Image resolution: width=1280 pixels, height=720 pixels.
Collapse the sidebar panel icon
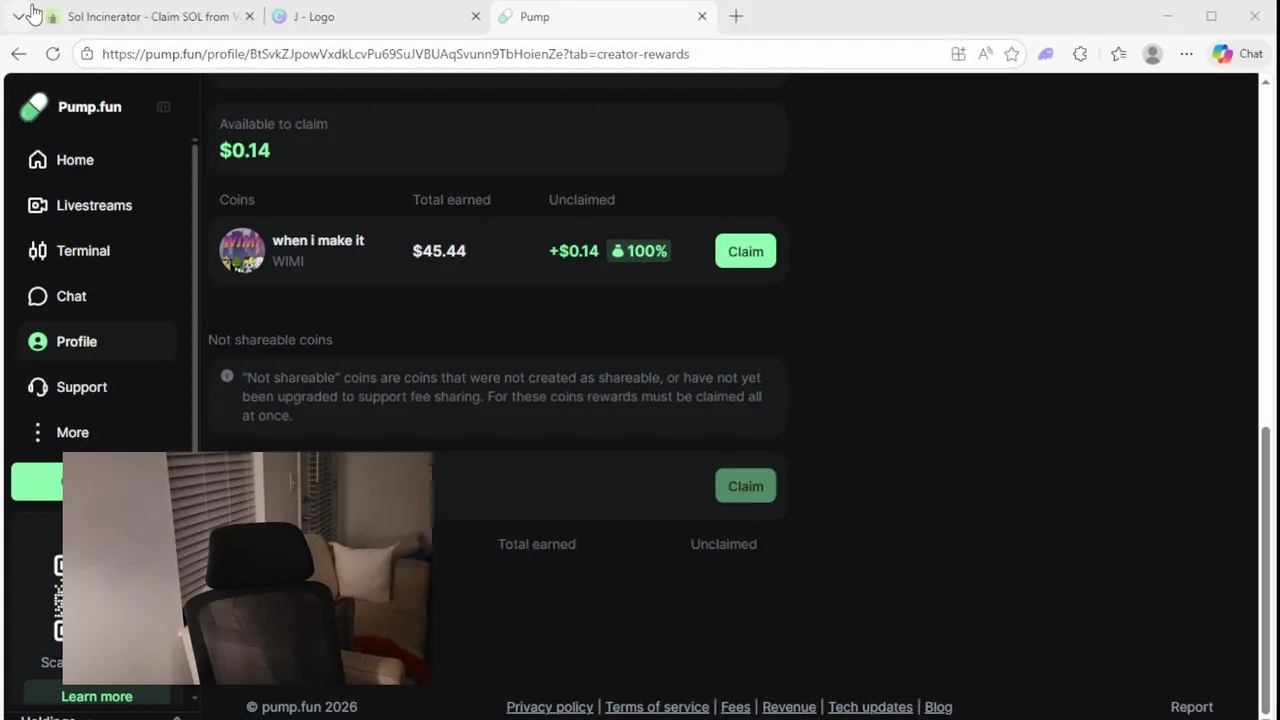pos(164,107)
